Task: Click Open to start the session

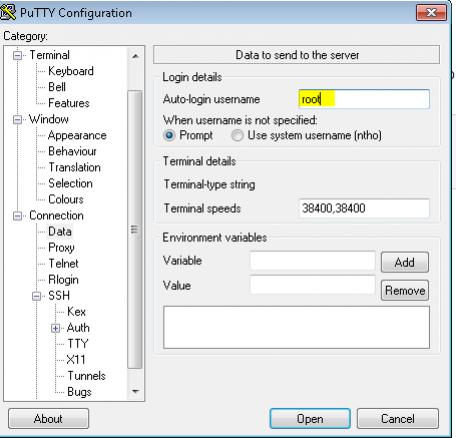Action: click(310, 419)
